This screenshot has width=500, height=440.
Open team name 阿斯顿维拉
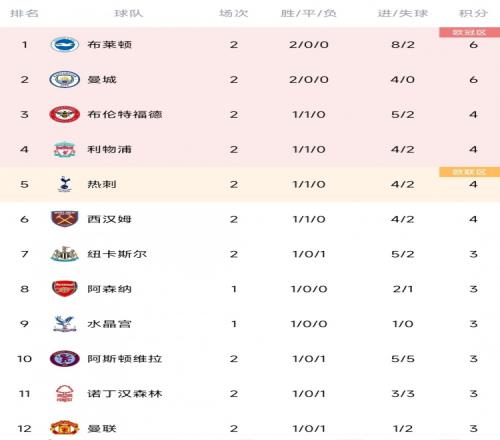[x=125, y=359]
